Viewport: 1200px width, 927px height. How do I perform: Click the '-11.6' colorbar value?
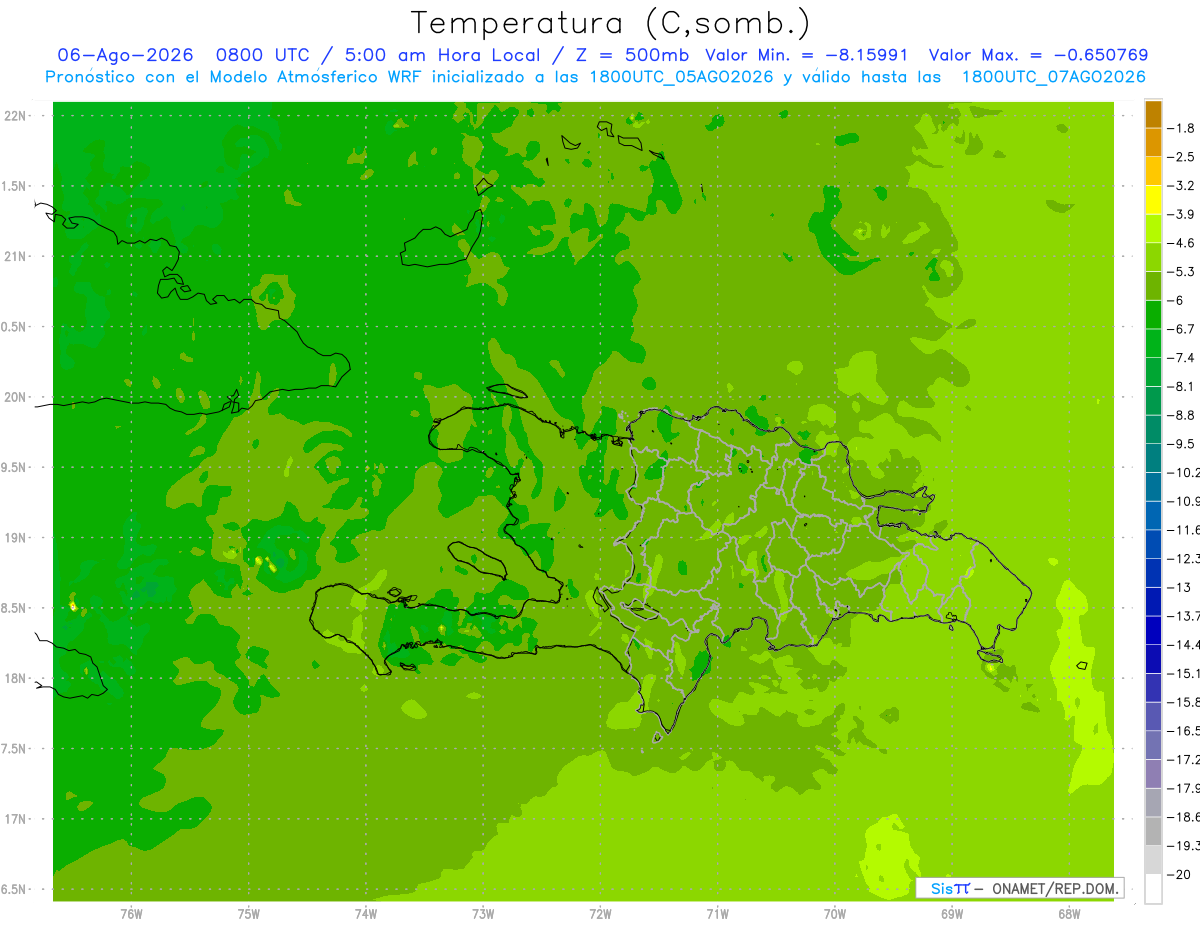(x=1184, y=529)
